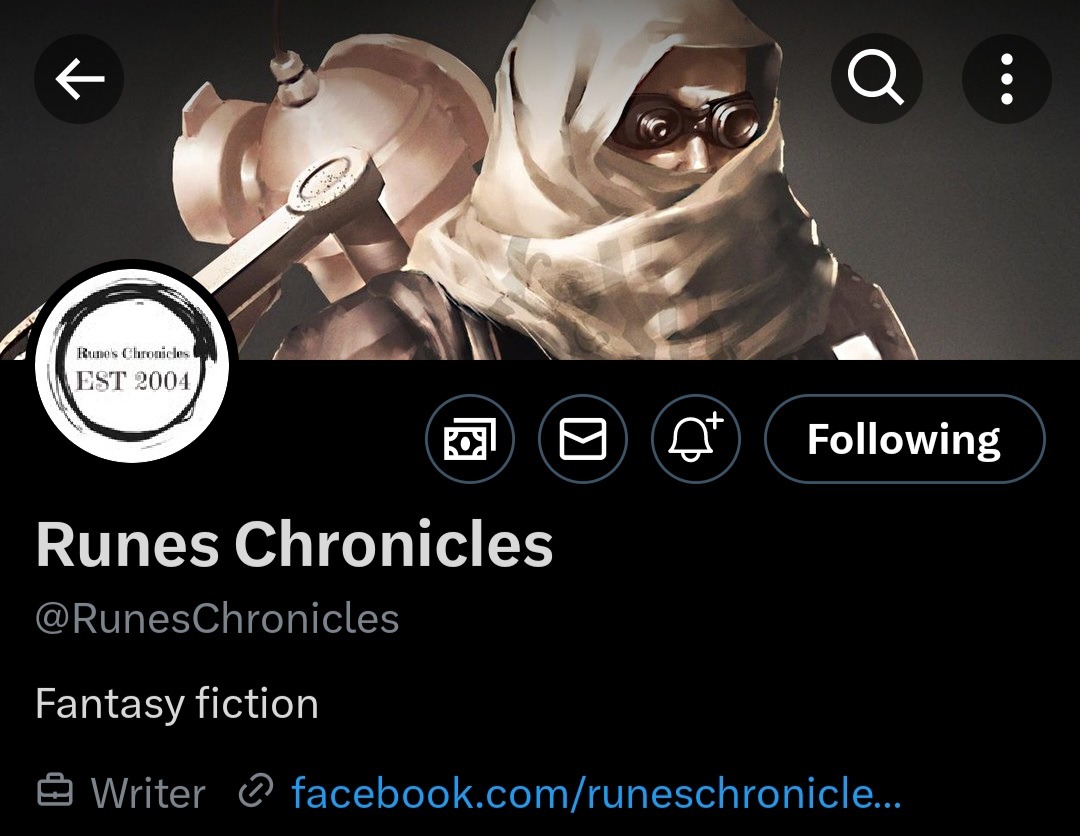Screen dimensions: 1080x836
Task: Open the facebook.com/runeschronicle link
Action: coord(596,793)
